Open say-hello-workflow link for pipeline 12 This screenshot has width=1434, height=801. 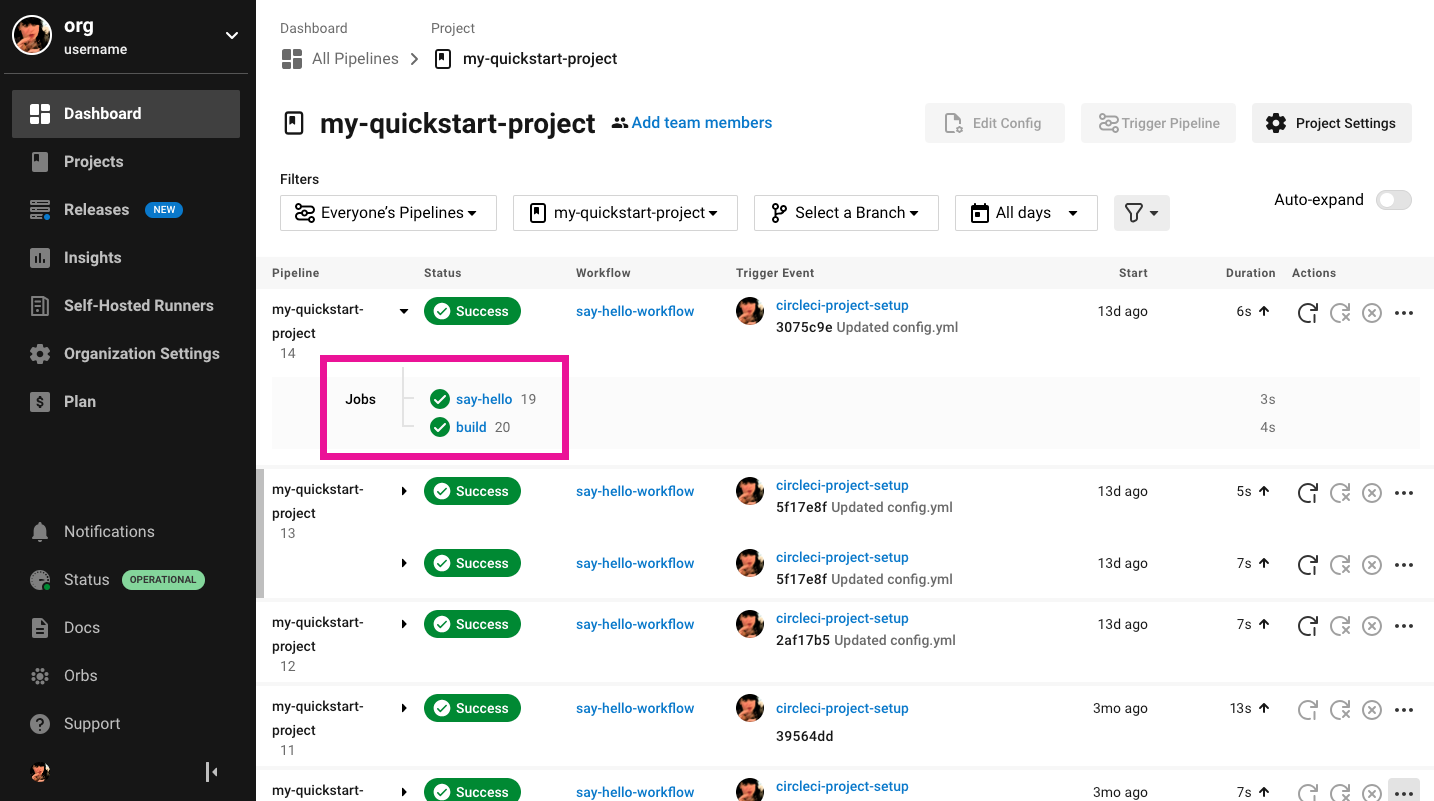[x=635, y=625]
